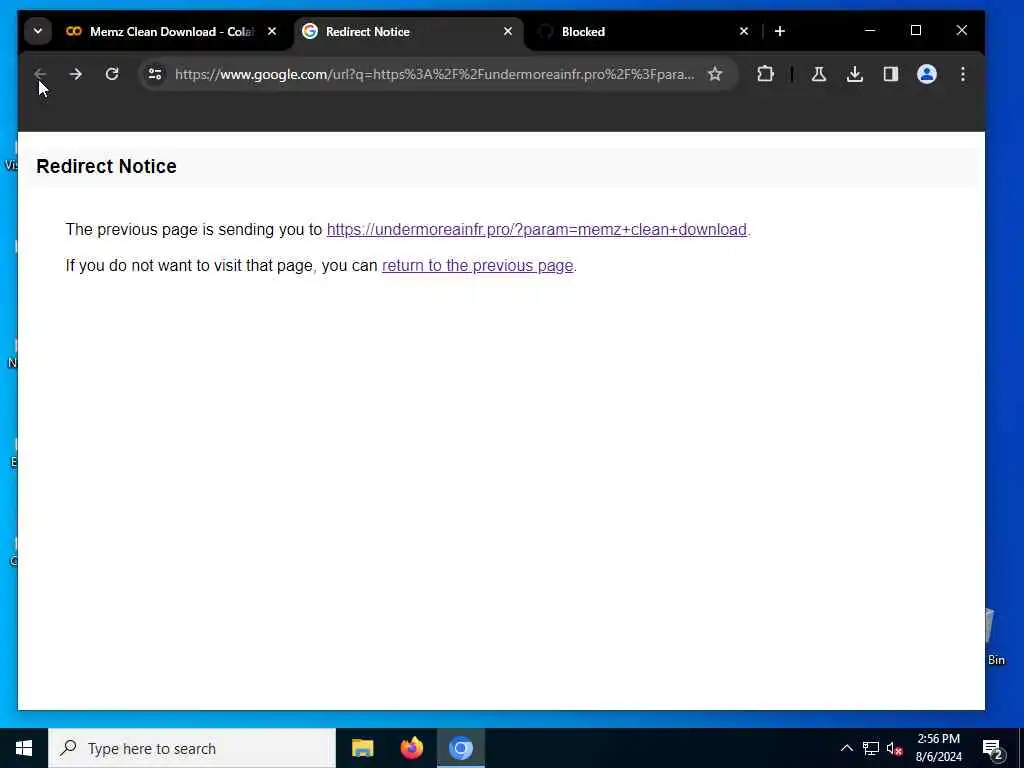Screen dimensions: 1024x768
Task: Open Chrome's three-dot menu
Action: 963,74
